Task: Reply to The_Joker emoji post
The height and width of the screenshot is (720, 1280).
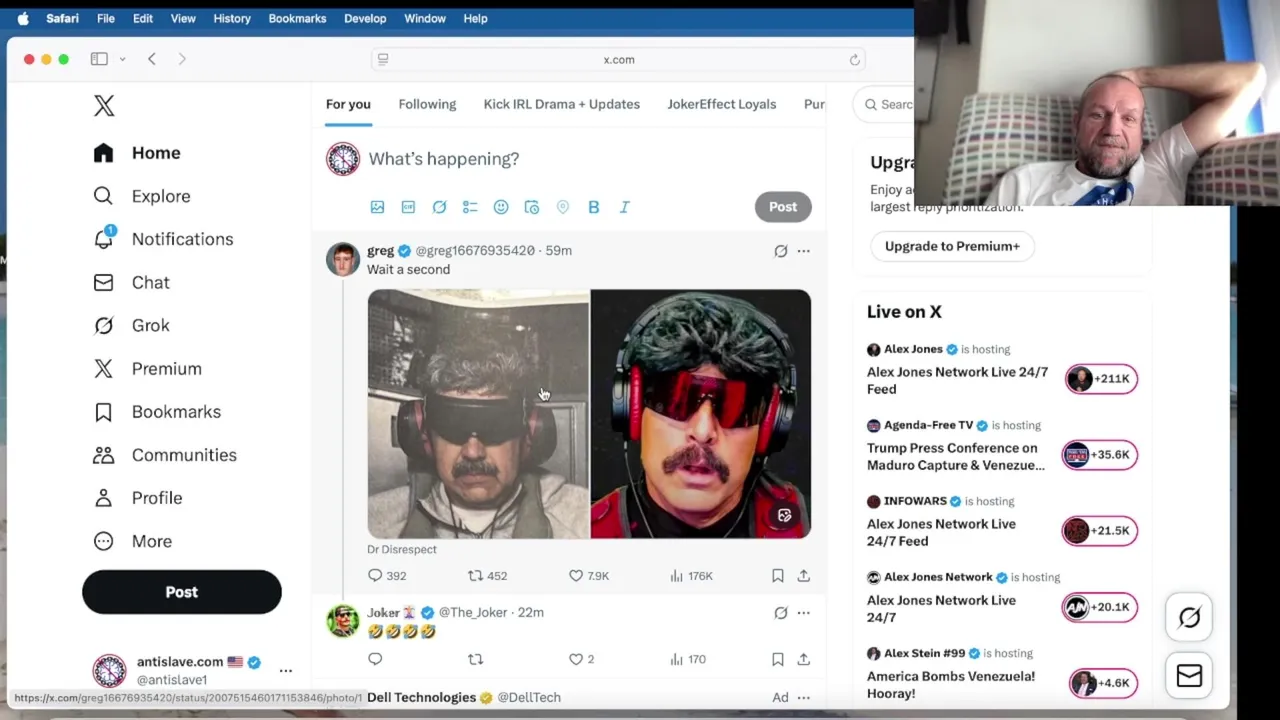Action: coord(375,659)
